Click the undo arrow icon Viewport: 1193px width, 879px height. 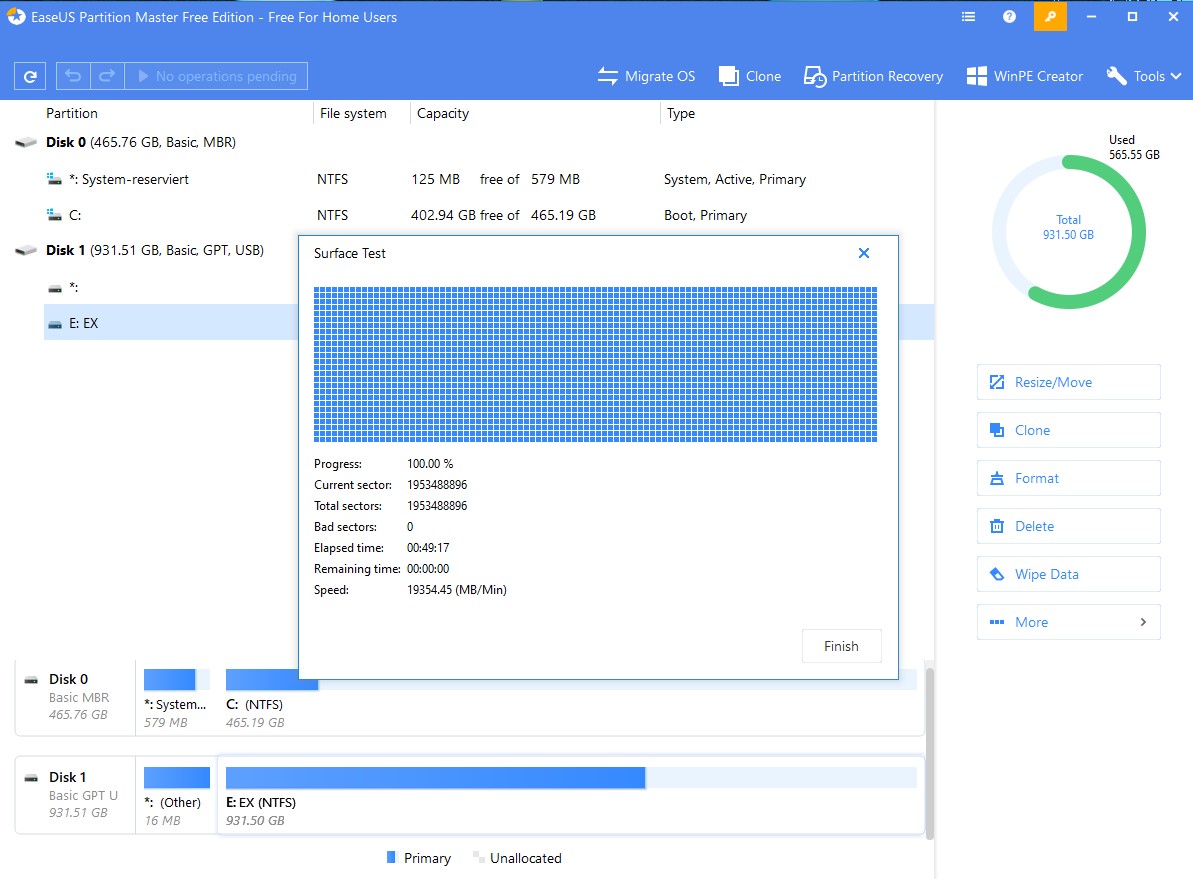[73, 76]
